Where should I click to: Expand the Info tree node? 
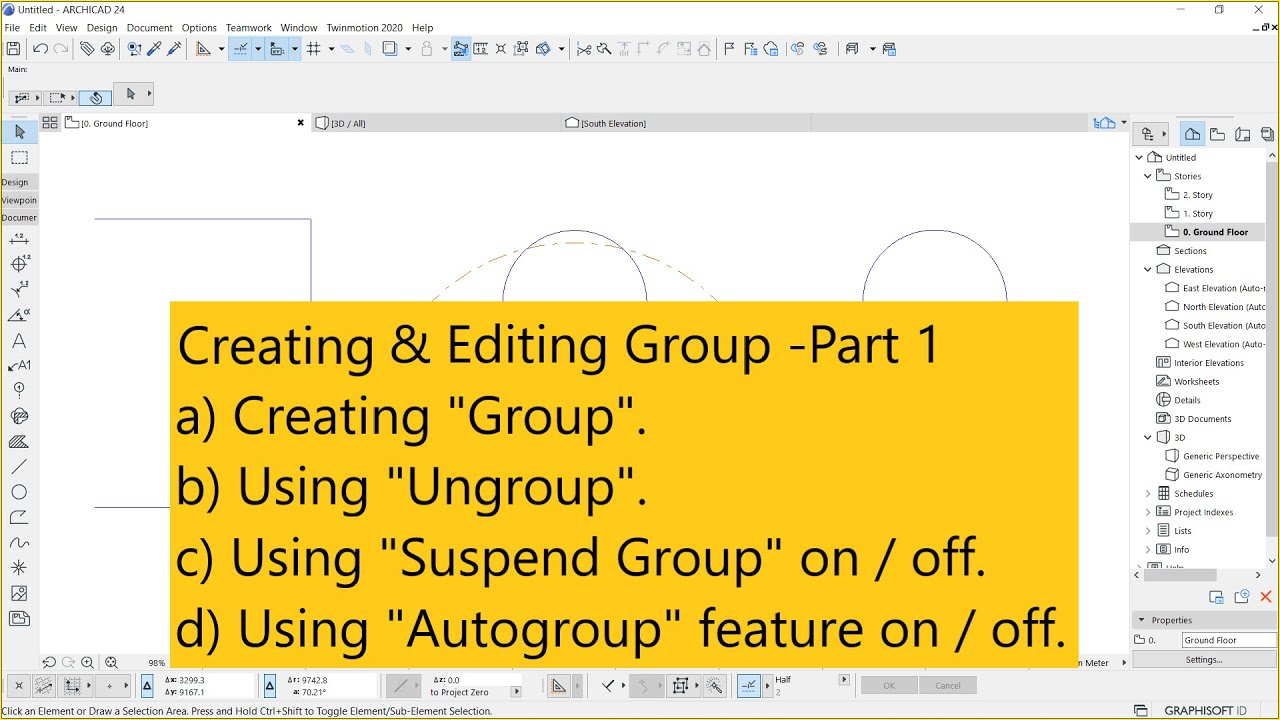pos(1148,549)
